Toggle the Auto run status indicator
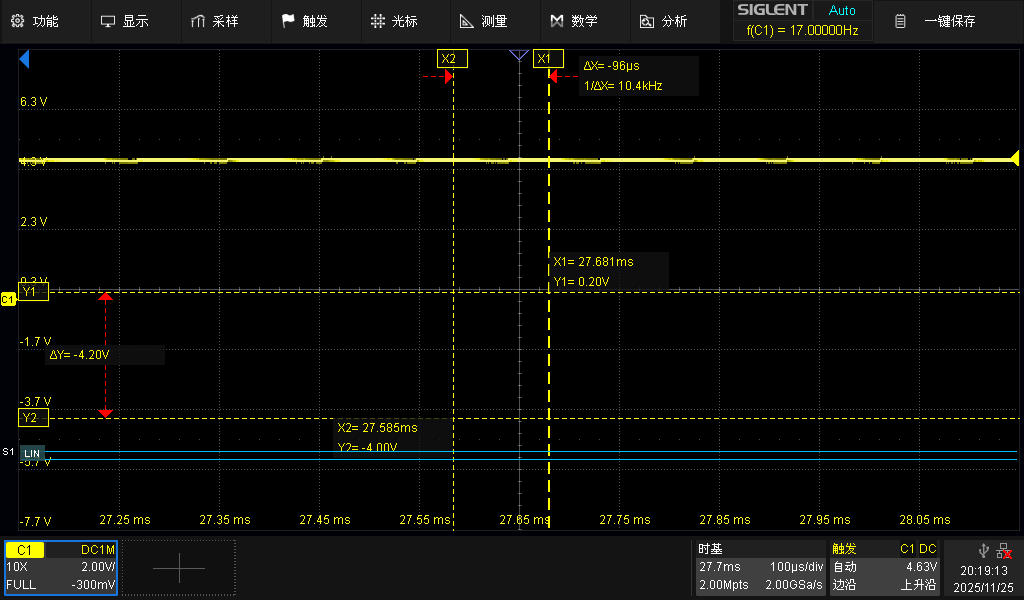Viewport: 1024px width, 600px height. (x=842, y=10)
